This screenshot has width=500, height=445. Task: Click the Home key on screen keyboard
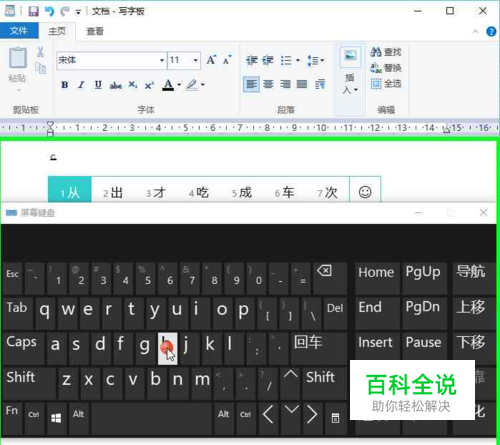pos(378,279)
